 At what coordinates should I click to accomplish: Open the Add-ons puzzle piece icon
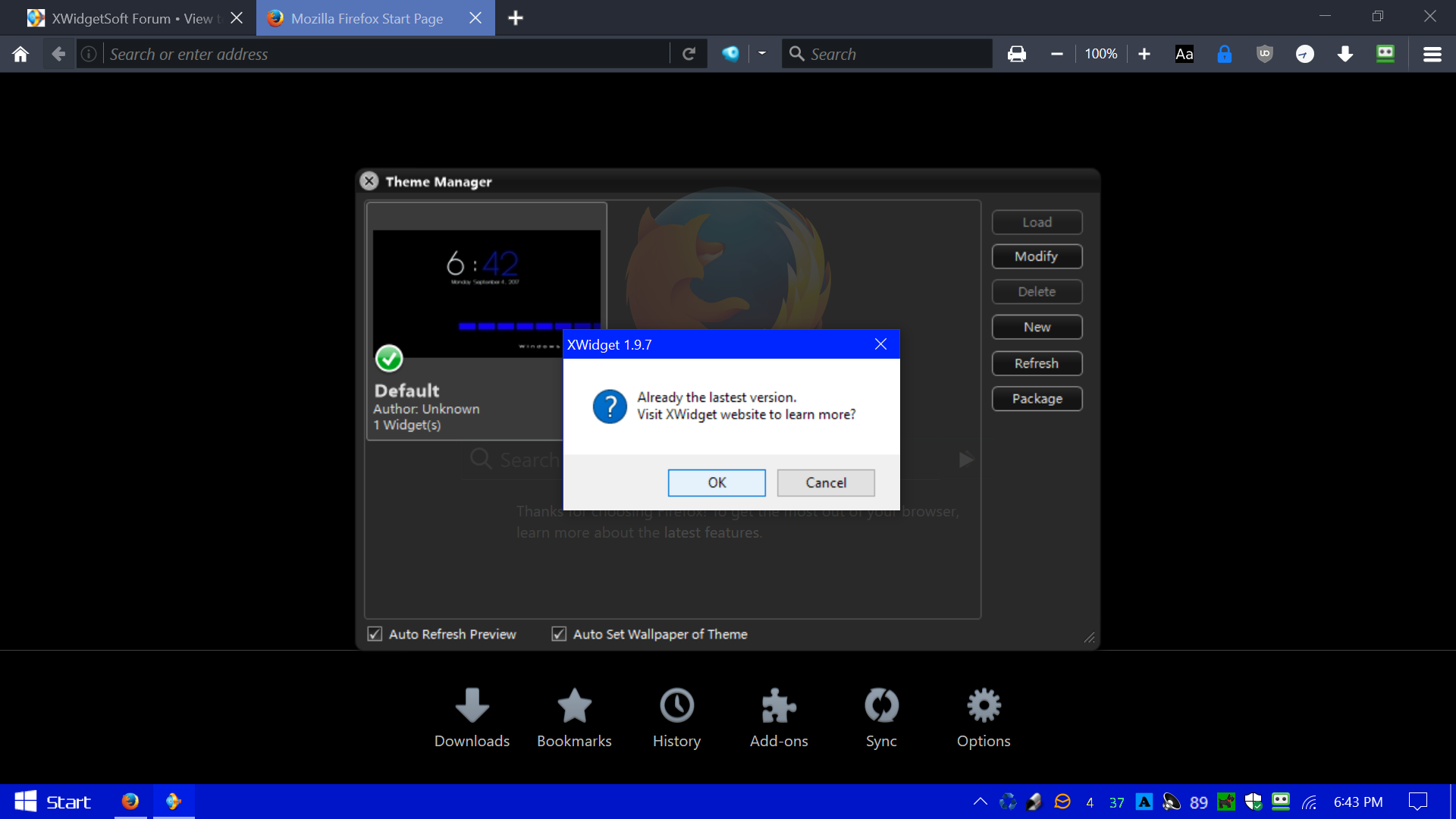(x=779, y=718)
